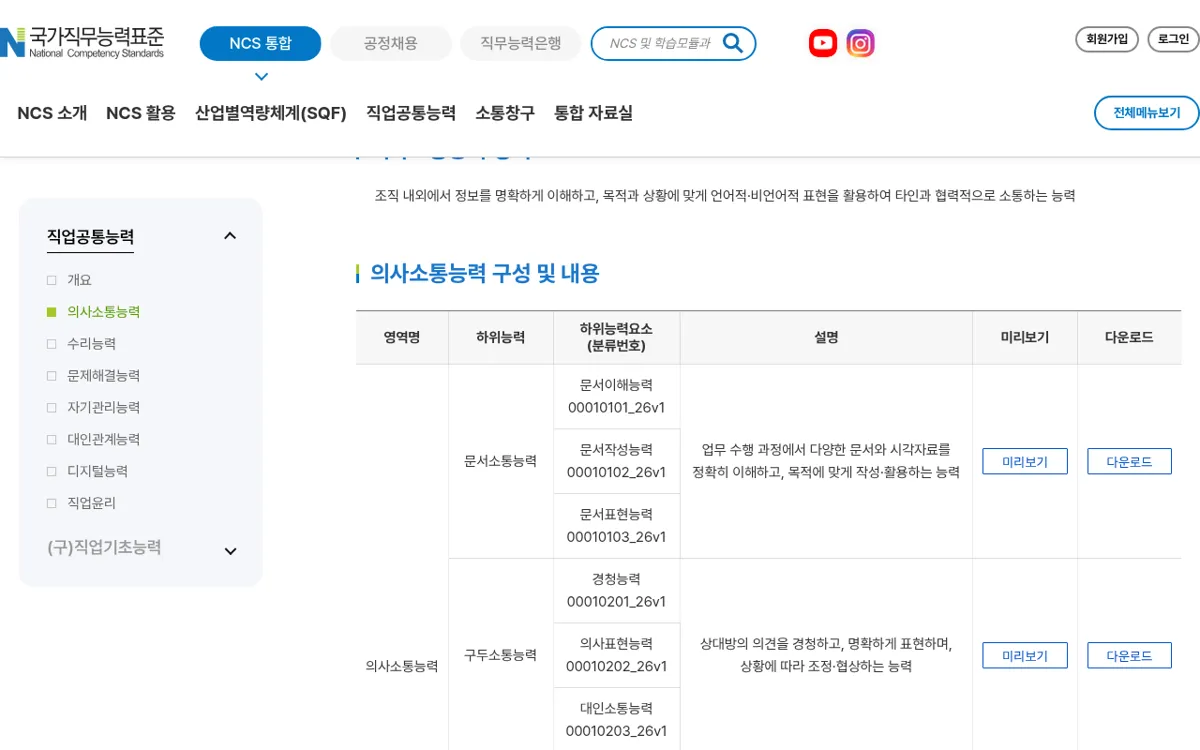The image size is (1200, 750).
Task: Select the 대인소통능력 00010203_26v1 cell
Action: pyautogui.click(x=617, y=719)
